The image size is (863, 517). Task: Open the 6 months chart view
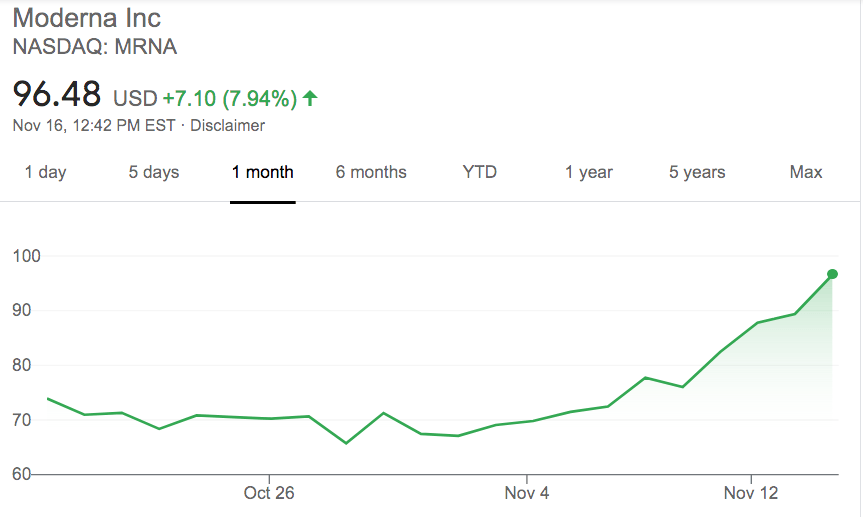point(371,172)
